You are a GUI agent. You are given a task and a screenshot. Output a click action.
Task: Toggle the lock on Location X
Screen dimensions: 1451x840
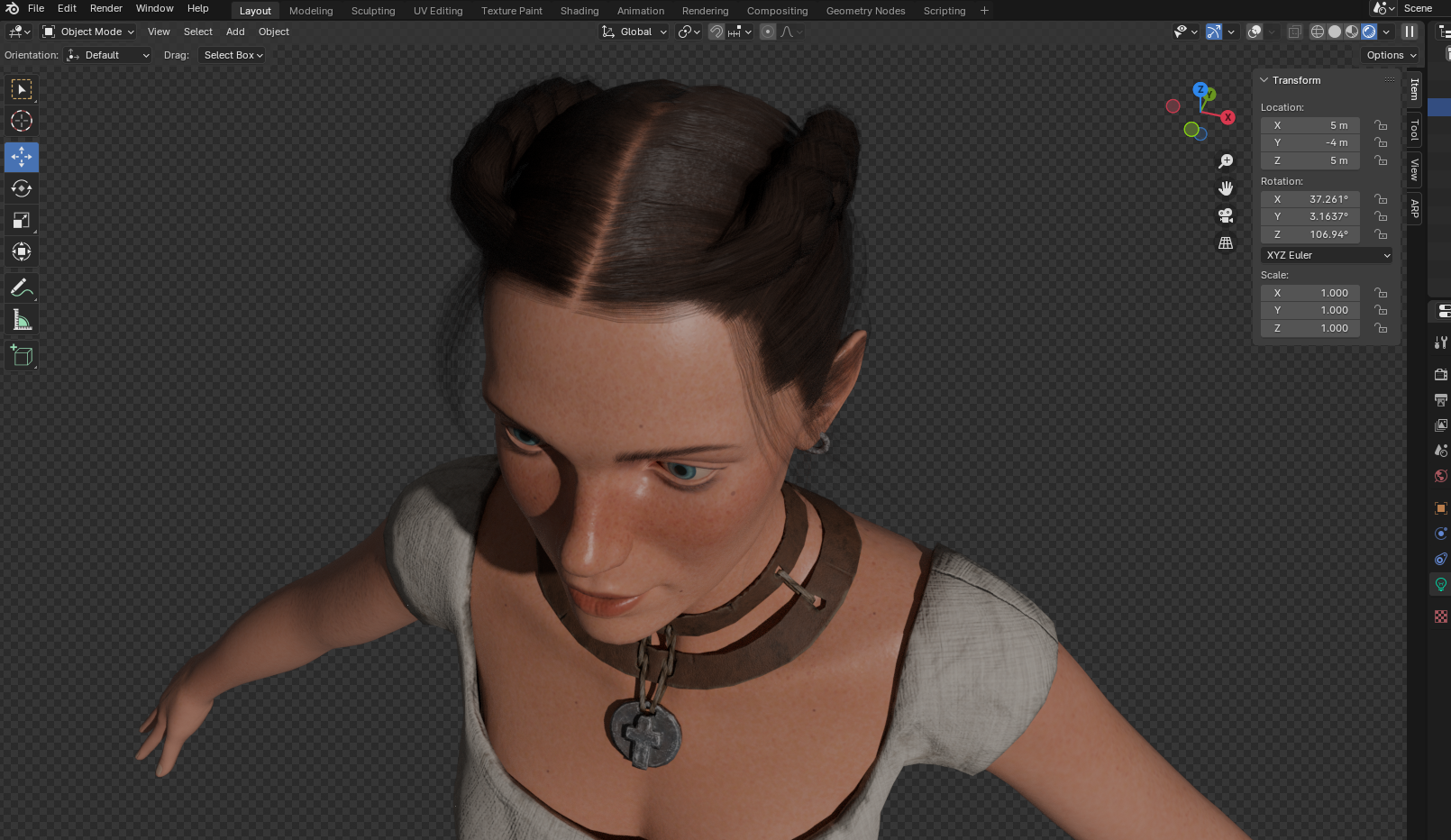[1381, 125]
